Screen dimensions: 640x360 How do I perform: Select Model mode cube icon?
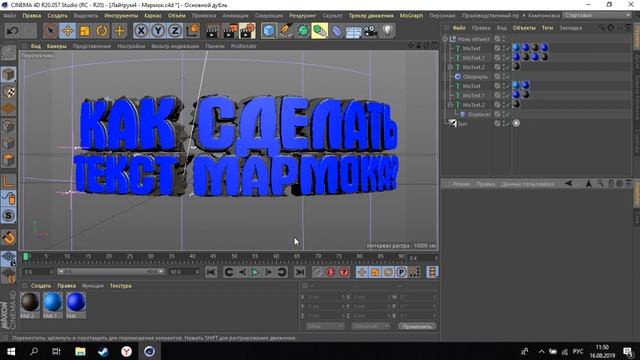9,75
